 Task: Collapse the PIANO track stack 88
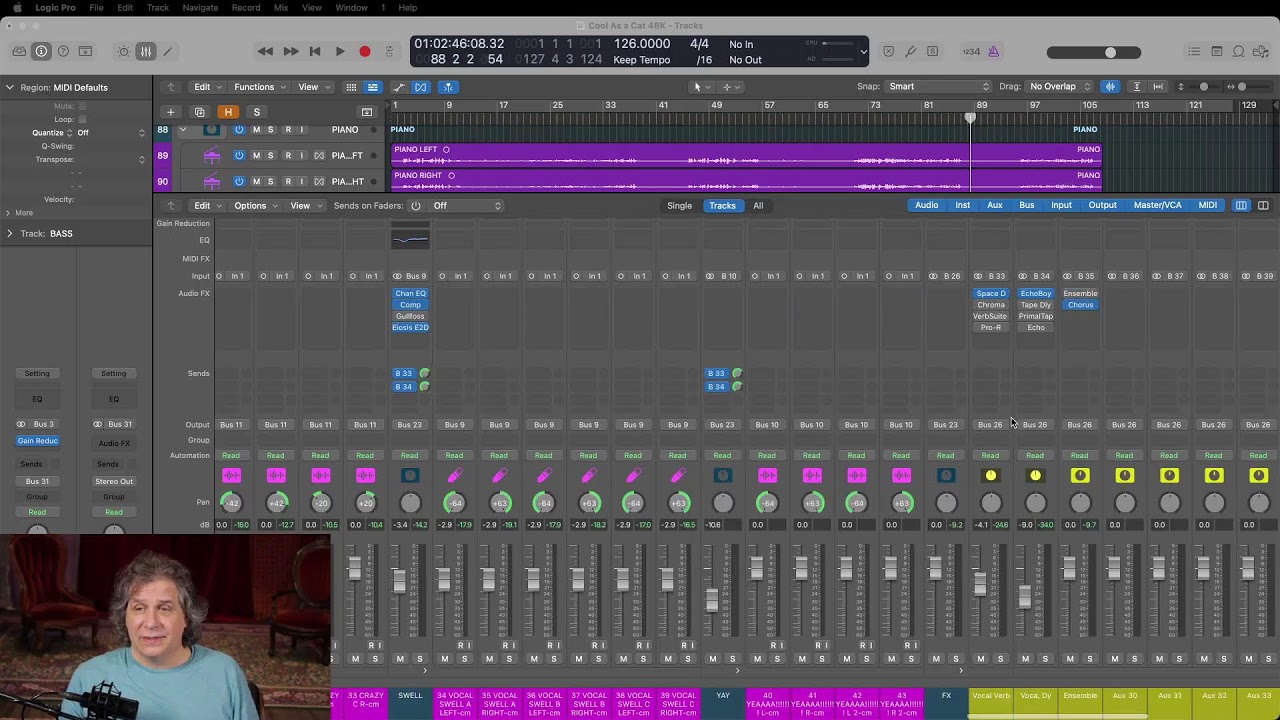(x=182, y=130)
